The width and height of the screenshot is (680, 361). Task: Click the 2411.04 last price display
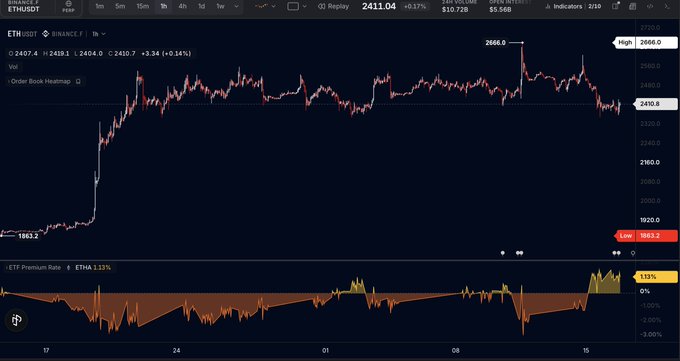pos(379,7)
